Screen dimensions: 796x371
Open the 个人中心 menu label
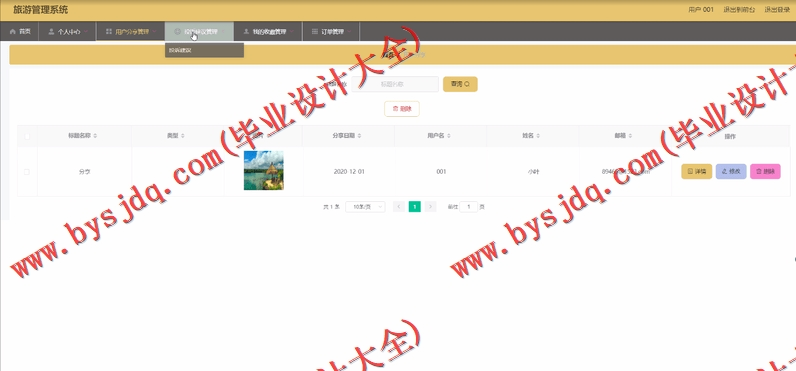pos(69,31)
